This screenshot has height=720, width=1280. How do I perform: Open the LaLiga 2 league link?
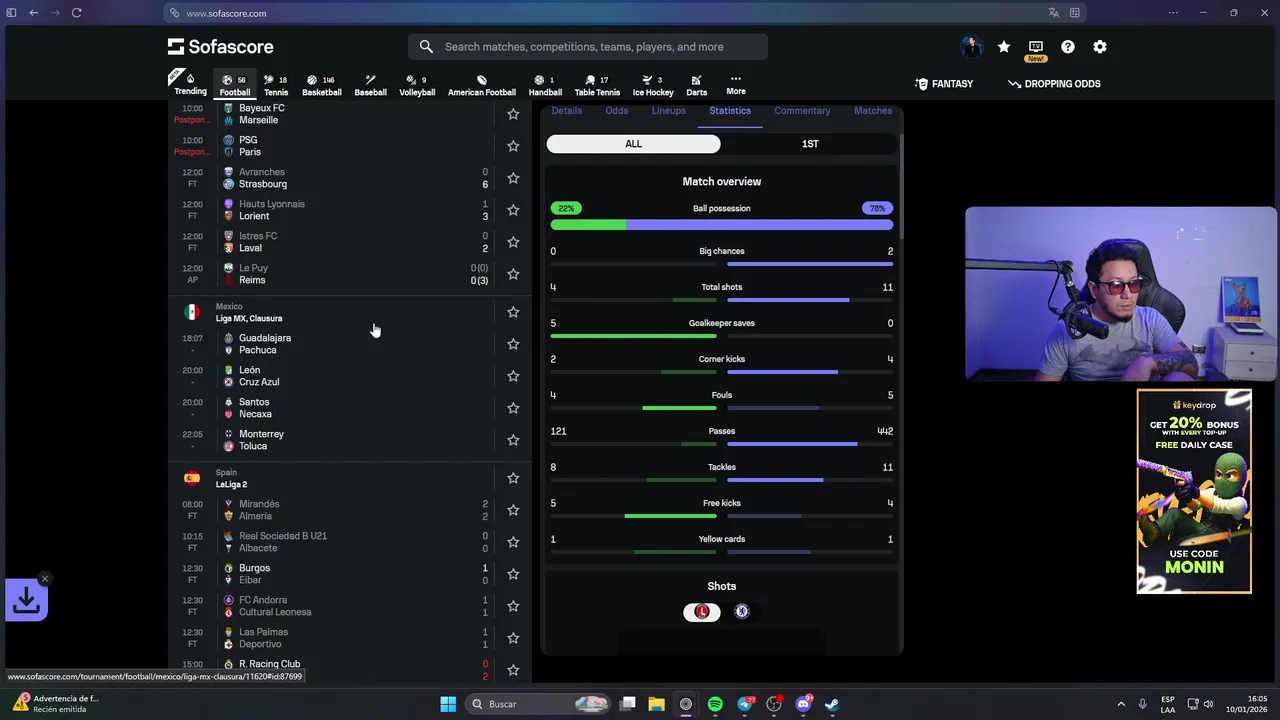[231, 484]
